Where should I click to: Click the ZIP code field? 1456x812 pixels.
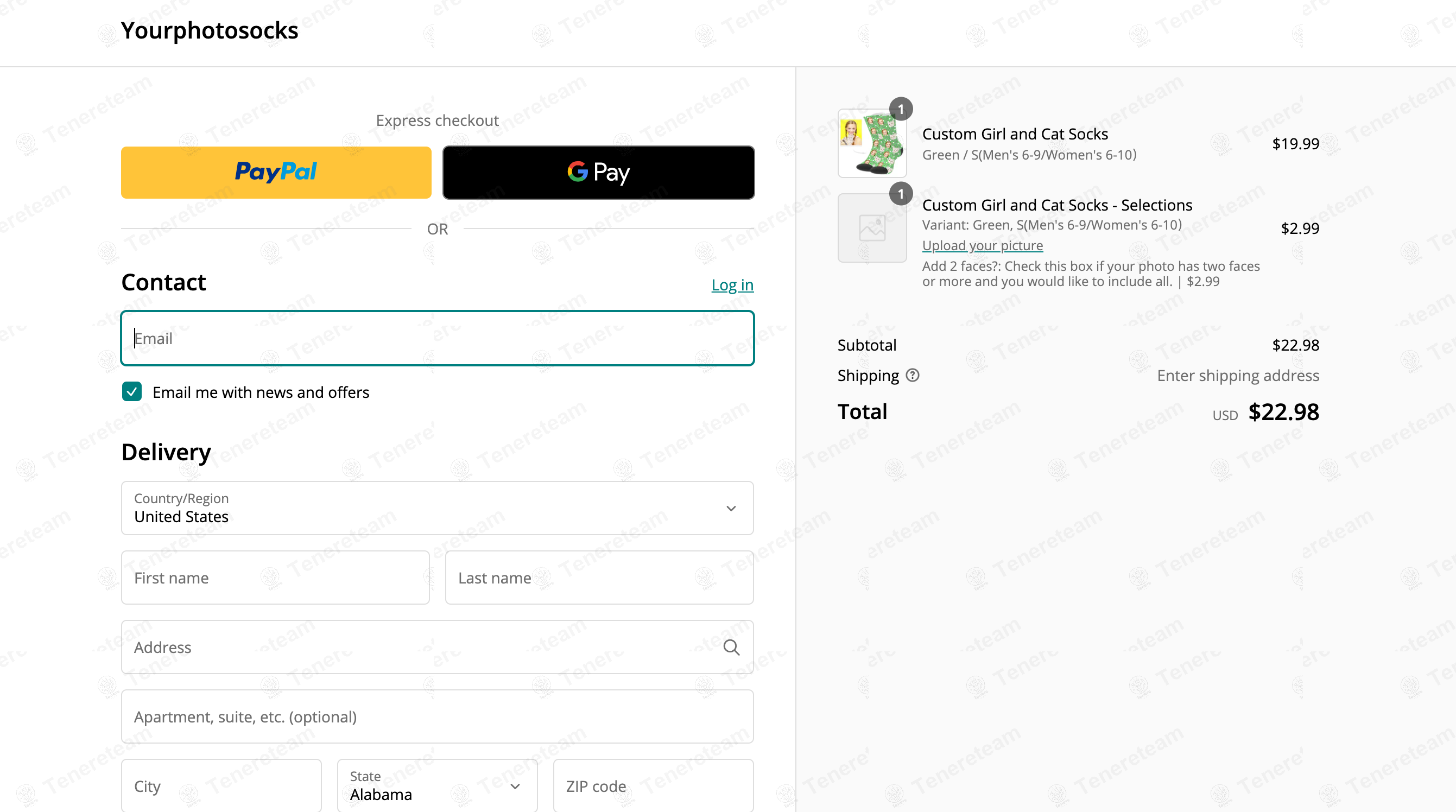pos(653,786)
